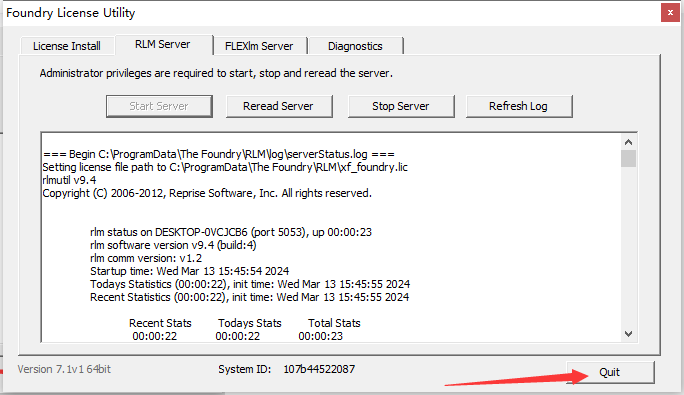Switch to the License Install tab

click(67, 46)
